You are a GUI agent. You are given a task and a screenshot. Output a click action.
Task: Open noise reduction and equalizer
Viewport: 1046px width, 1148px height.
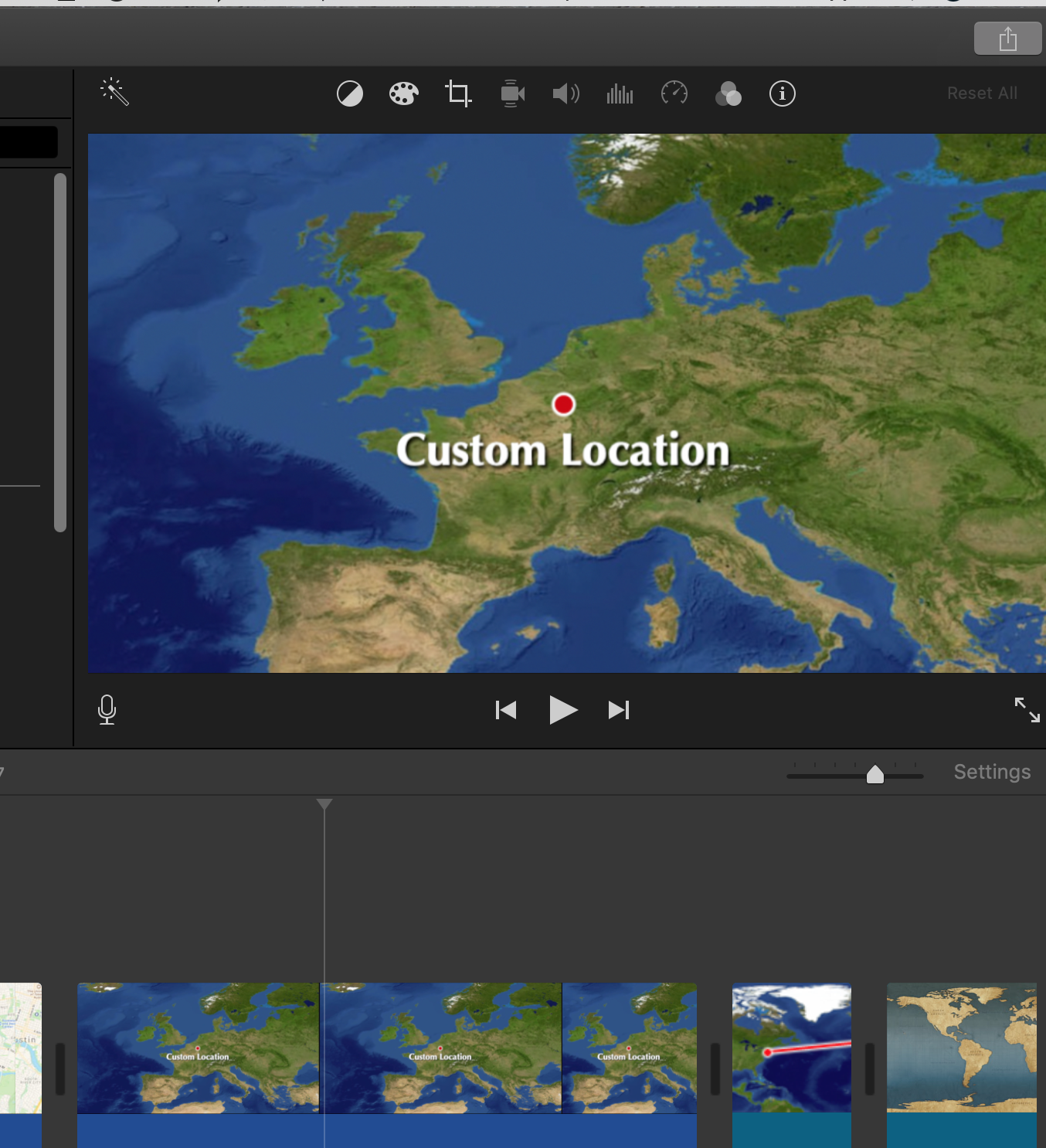coord(620,94)
